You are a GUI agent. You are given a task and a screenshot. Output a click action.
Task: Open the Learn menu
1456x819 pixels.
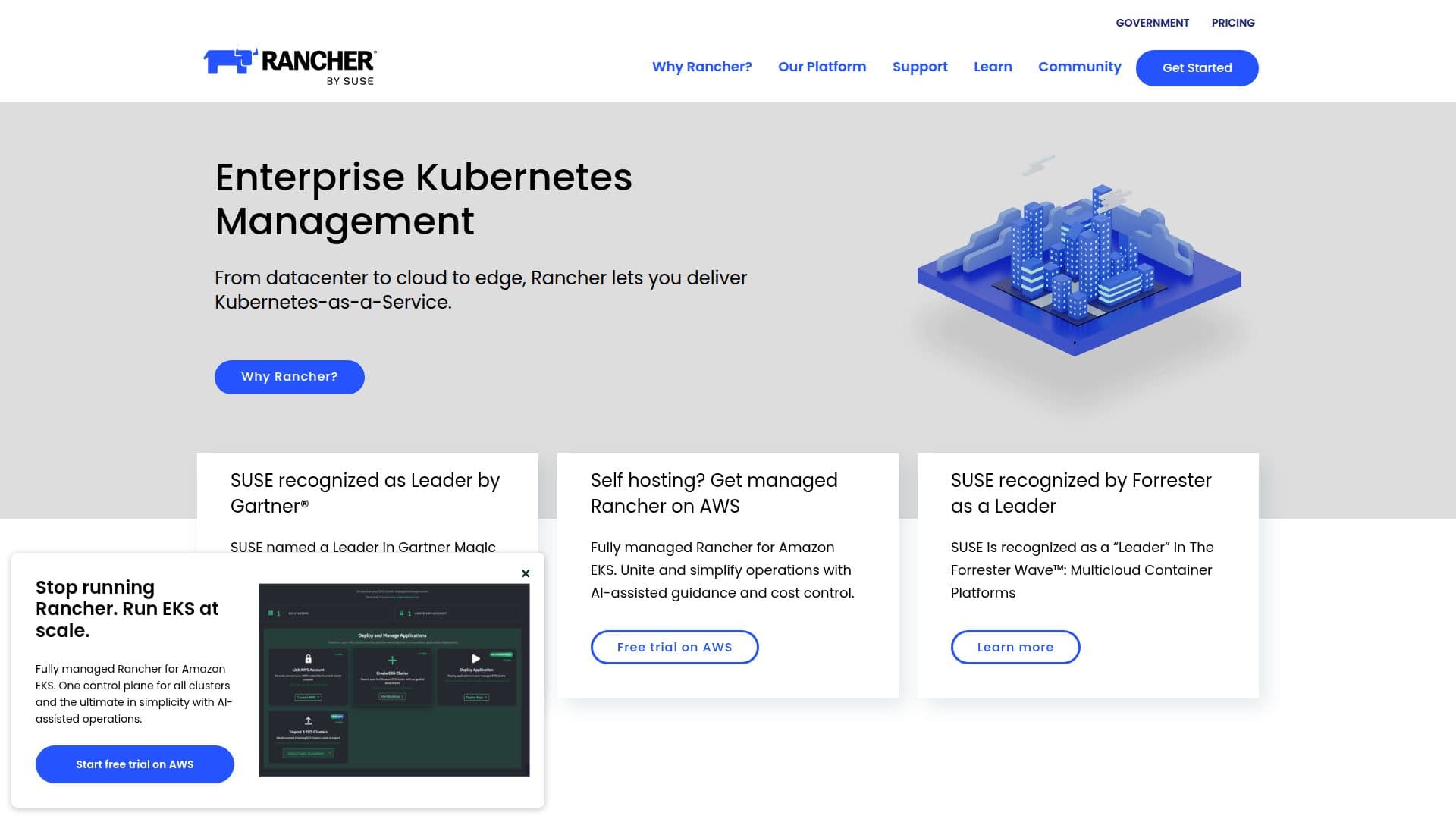(x=993, y=67)
